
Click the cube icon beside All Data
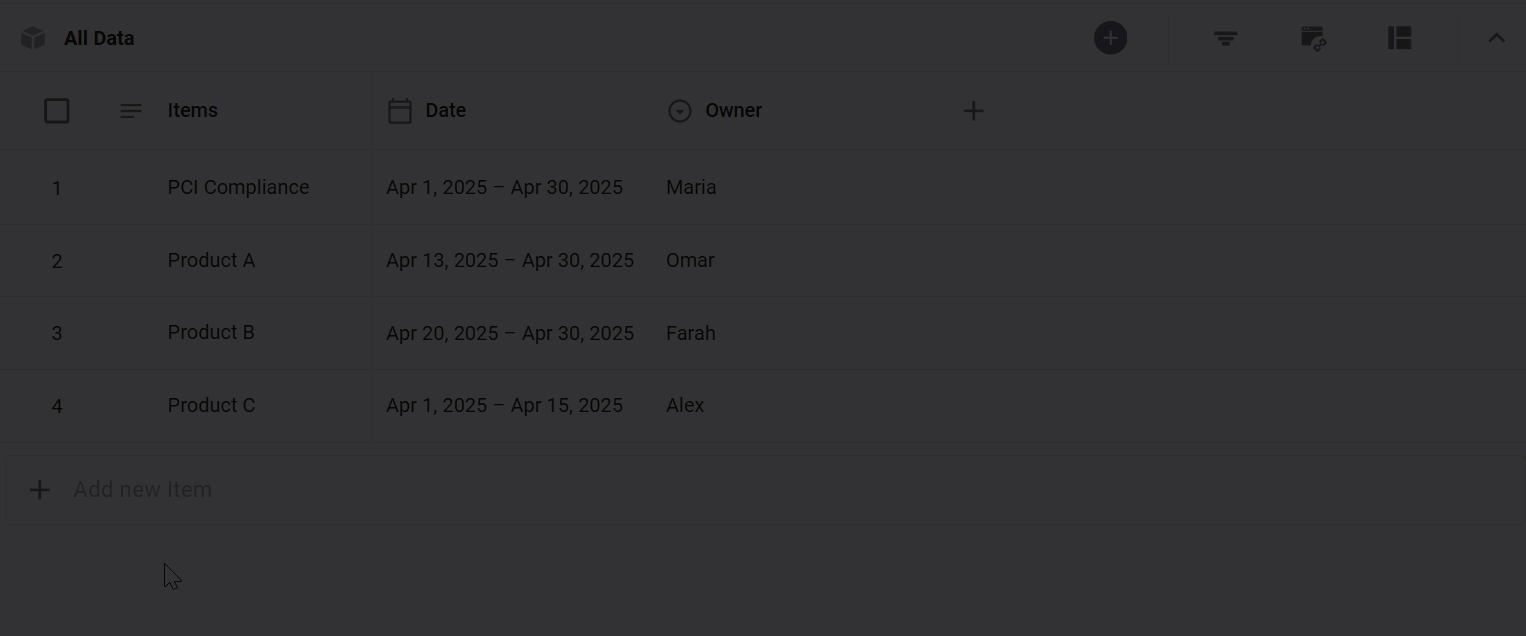(x=32, y=37)
